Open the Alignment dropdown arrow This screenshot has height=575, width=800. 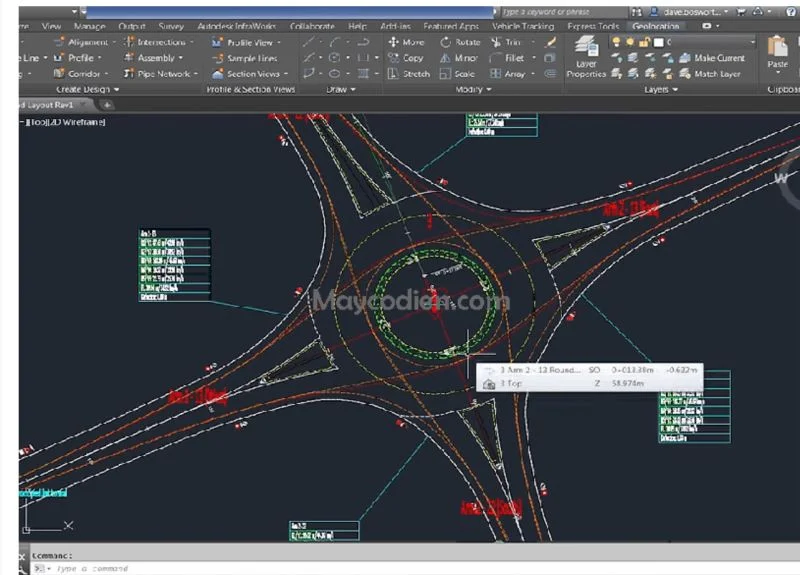tap(114, 42)
